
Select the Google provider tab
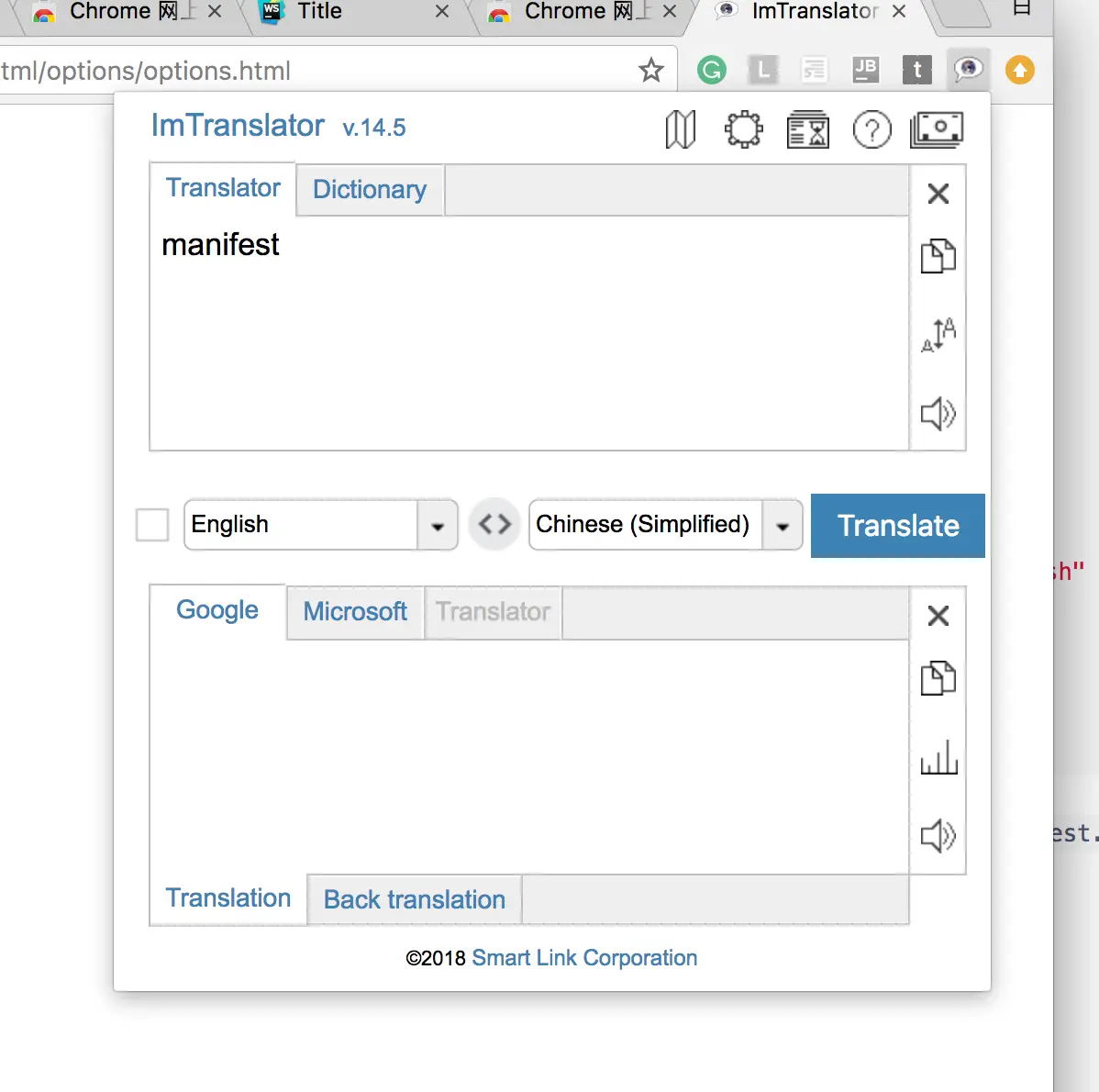(217, 610)
